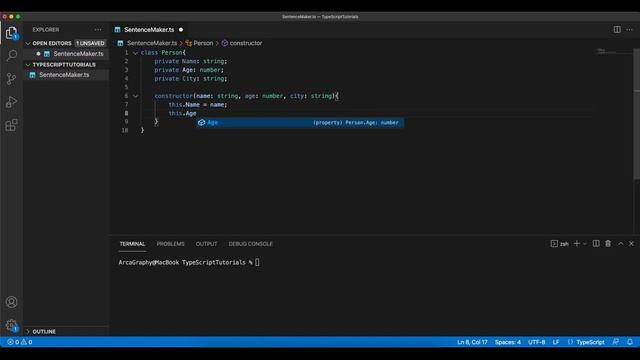Click line 2 'private Name: string;'

[x=191, y=61]
